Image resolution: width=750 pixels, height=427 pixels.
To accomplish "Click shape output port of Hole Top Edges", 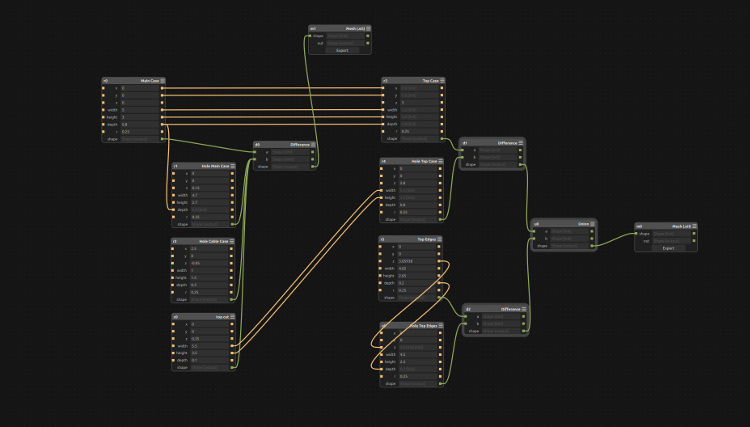I will tap(441, 383).
